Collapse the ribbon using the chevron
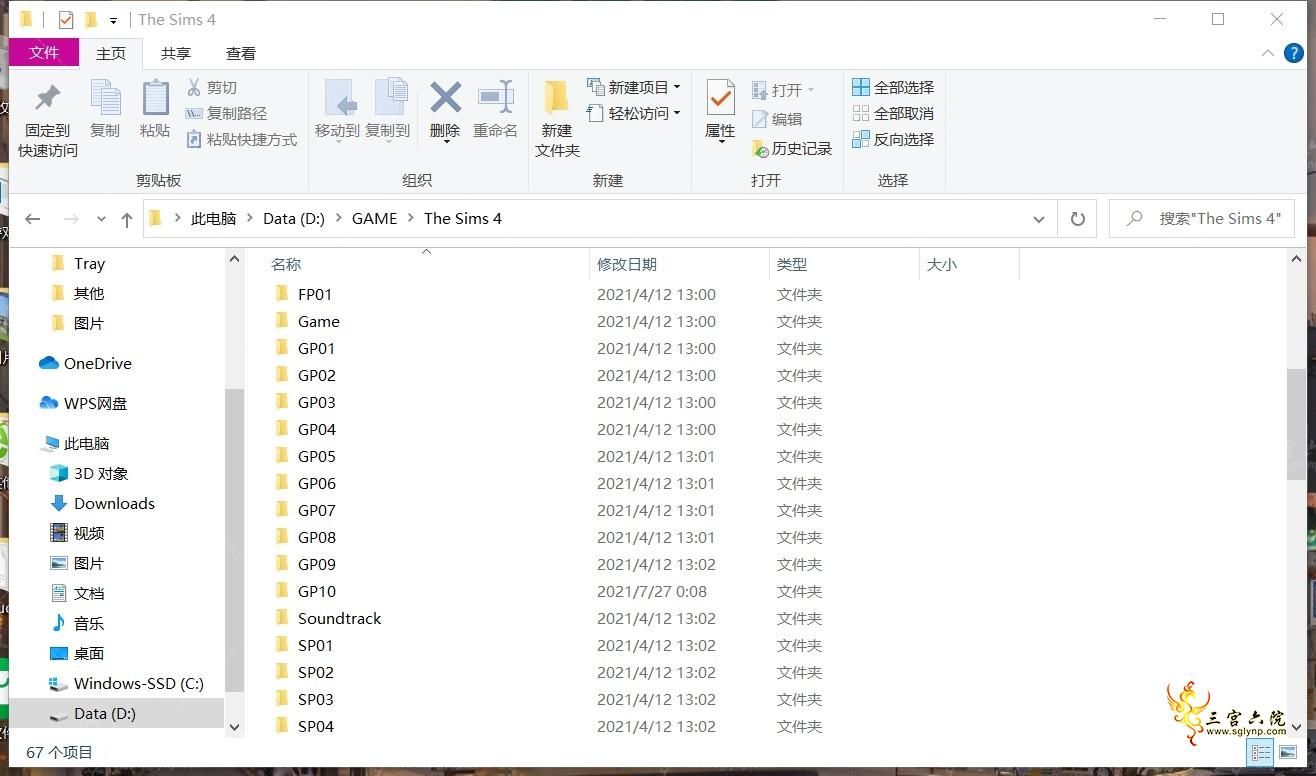This screenshot has height=776, width=1316. coord(1268,53)
